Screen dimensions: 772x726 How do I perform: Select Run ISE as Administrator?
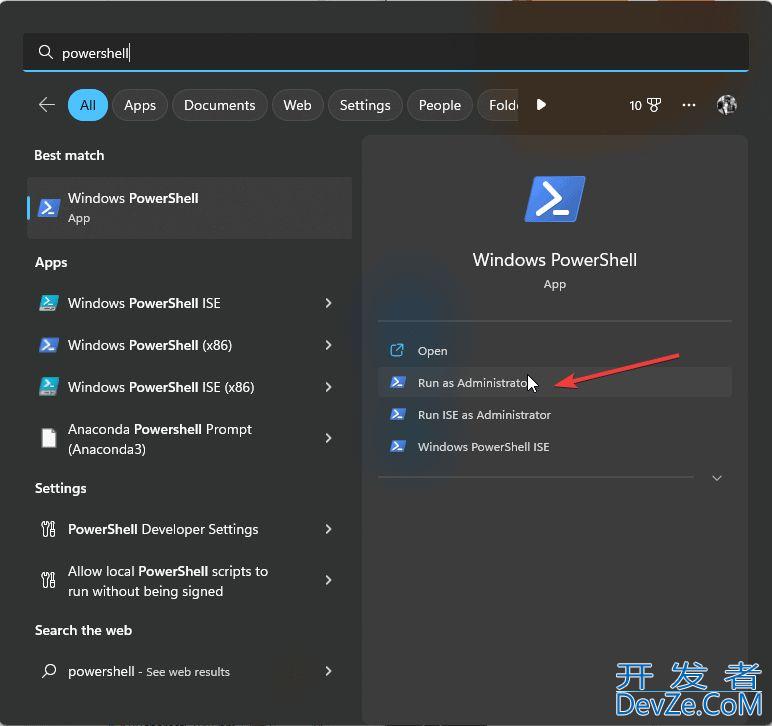484,415
